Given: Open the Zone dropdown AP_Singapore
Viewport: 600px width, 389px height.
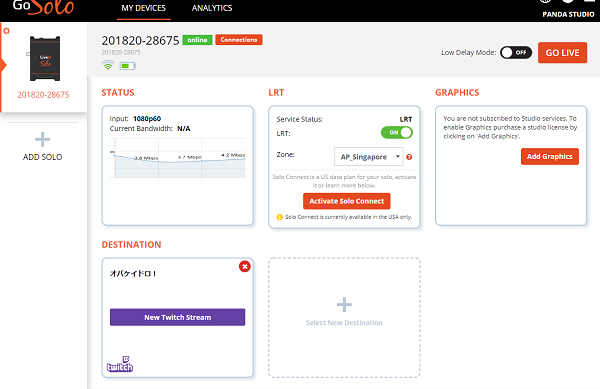Looking at the screenshot, I should [368, 157].
